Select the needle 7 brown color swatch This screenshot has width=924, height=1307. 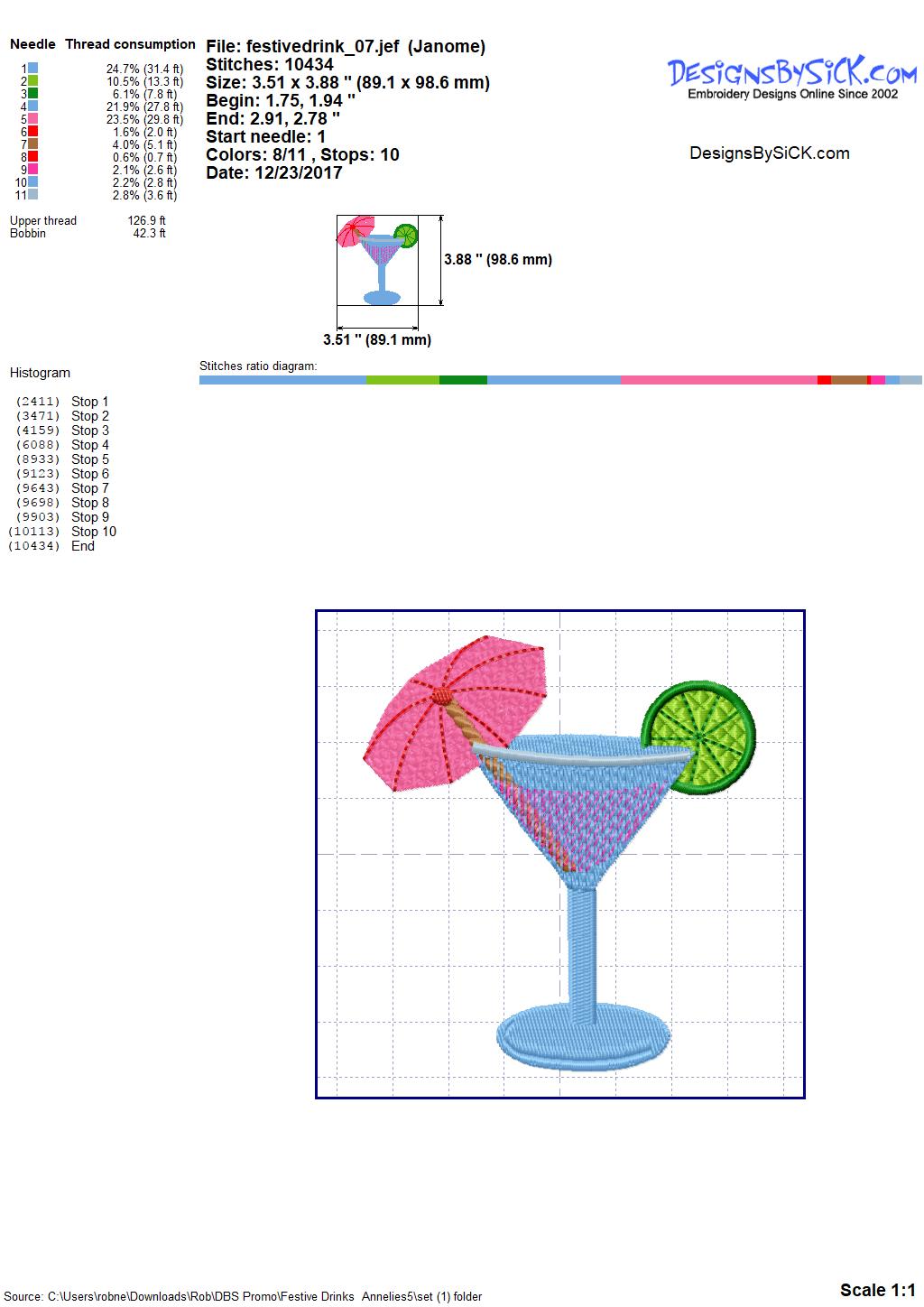(32, 144)
